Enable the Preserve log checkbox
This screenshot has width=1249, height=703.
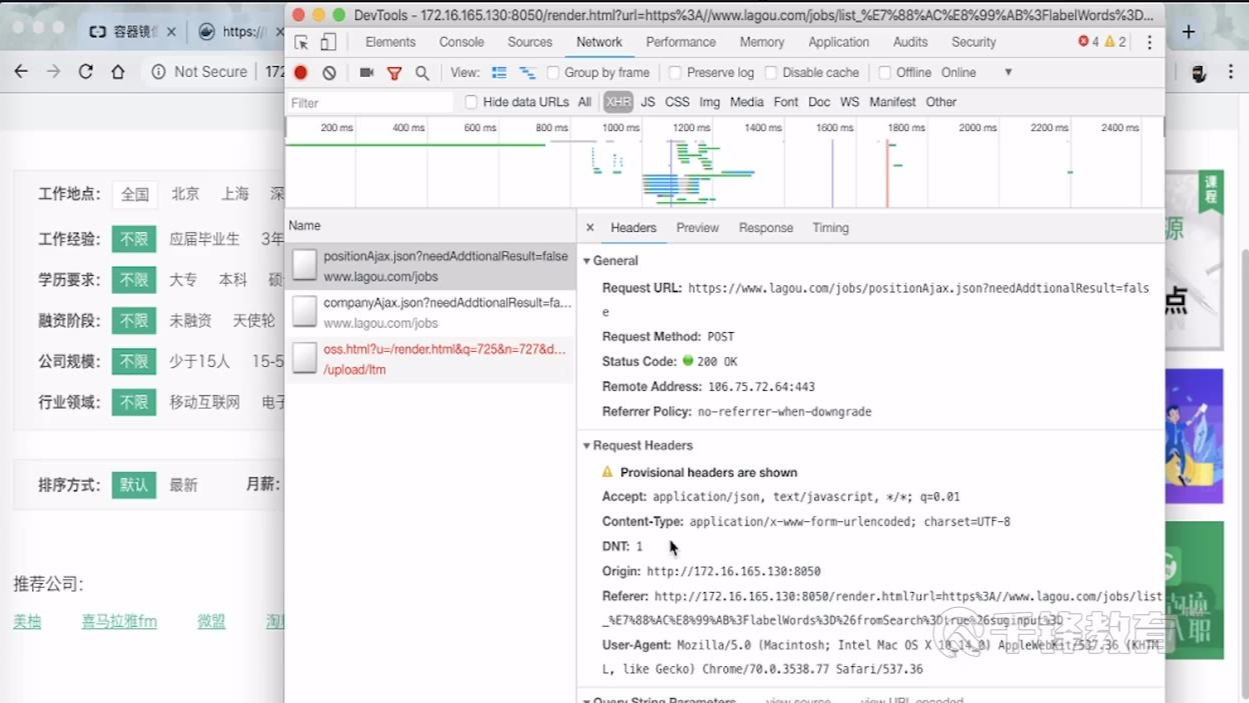click(x=675, y=73)
